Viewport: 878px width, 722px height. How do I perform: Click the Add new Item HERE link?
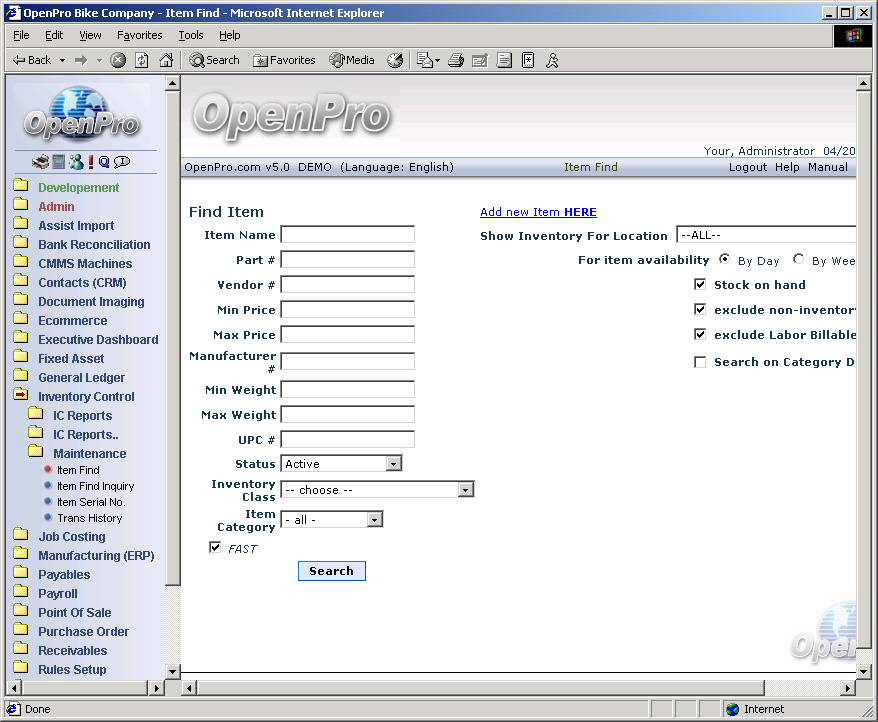[538, 212]
